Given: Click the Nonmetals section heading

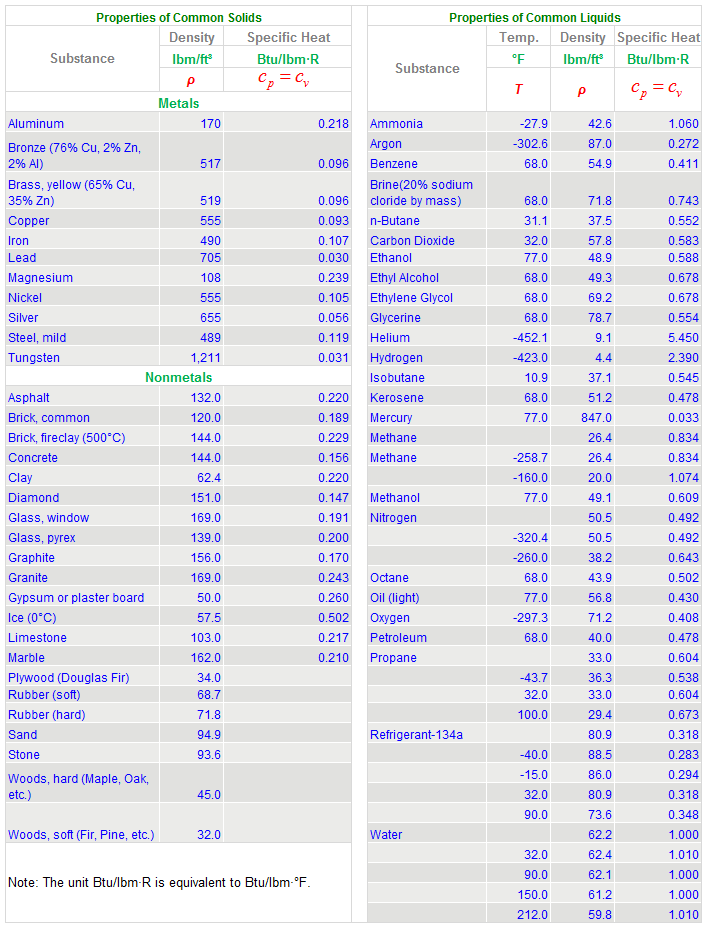Looking at the screenshot, I should tap(179, 377).
